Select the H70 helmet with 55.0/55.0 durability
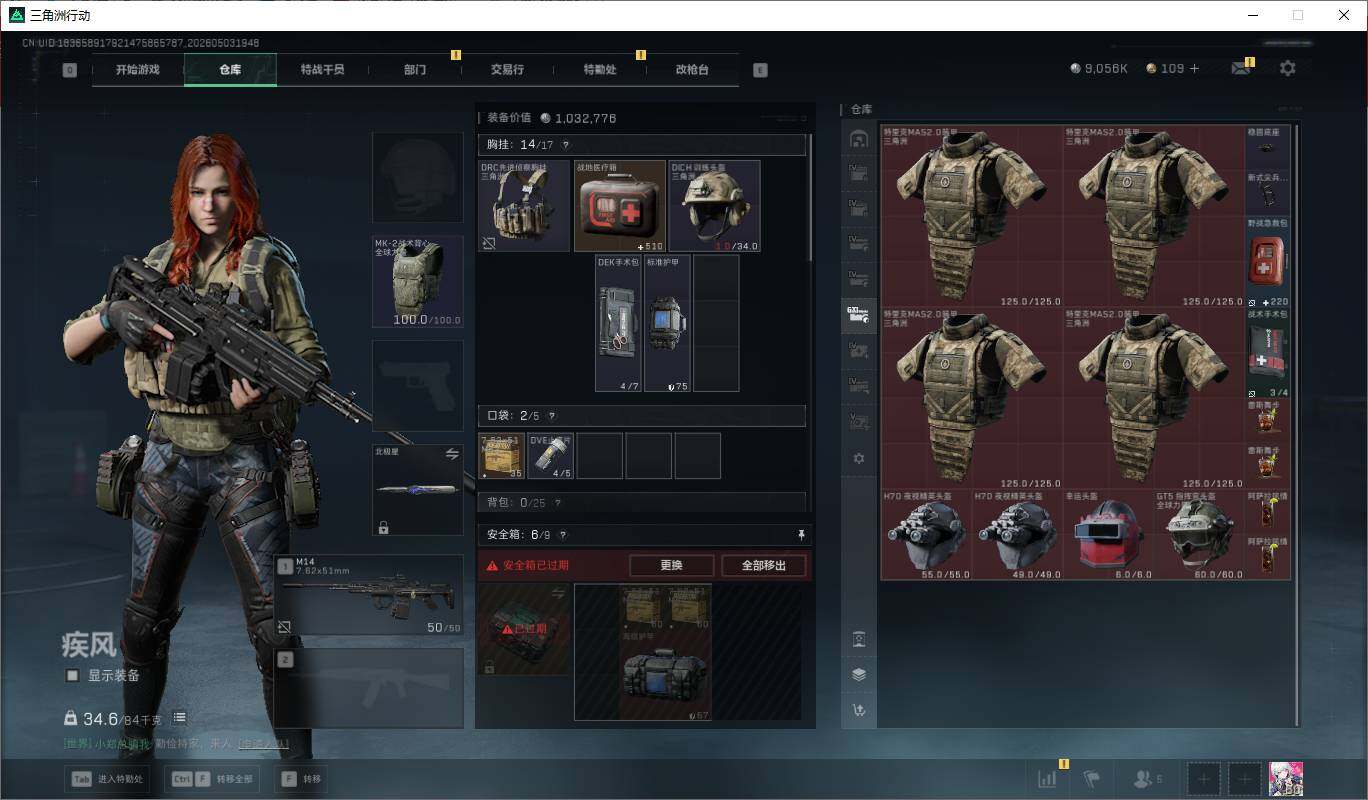1368x800 pixels. coord(926,535)
